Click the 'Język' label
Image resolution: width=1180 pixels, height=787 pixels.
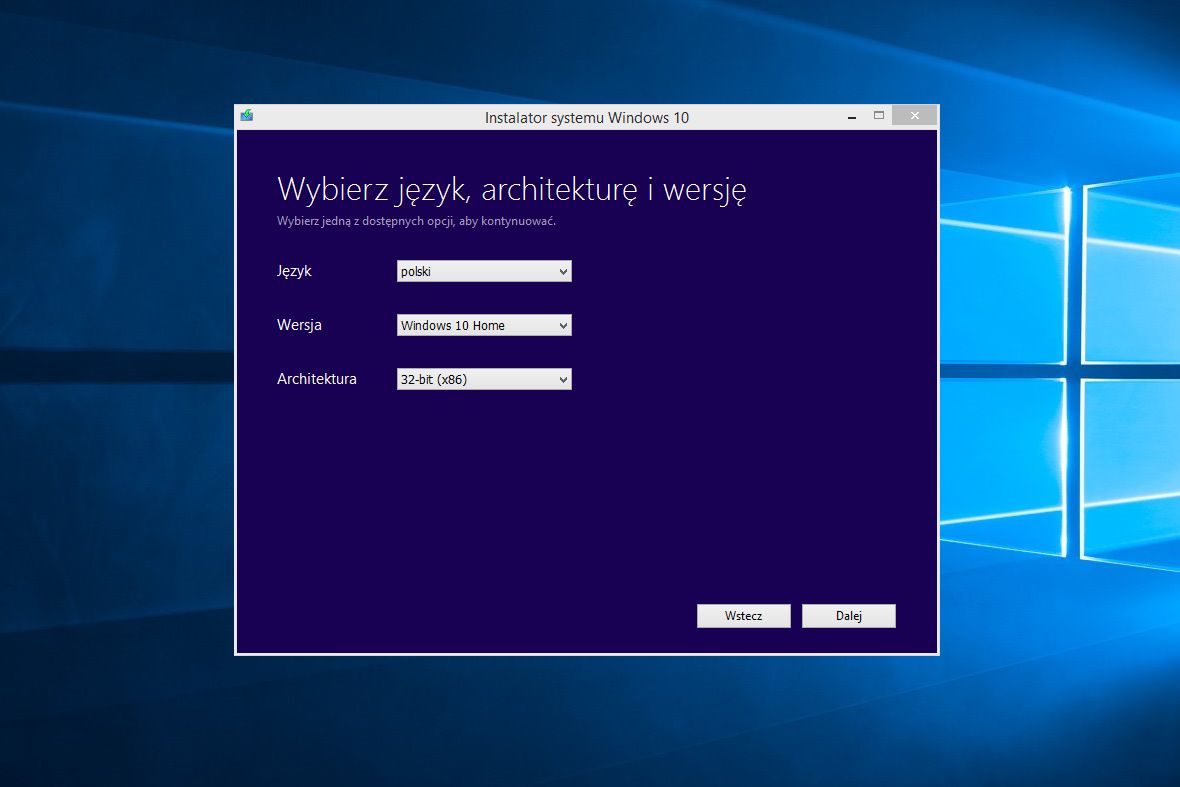(294, 272)
